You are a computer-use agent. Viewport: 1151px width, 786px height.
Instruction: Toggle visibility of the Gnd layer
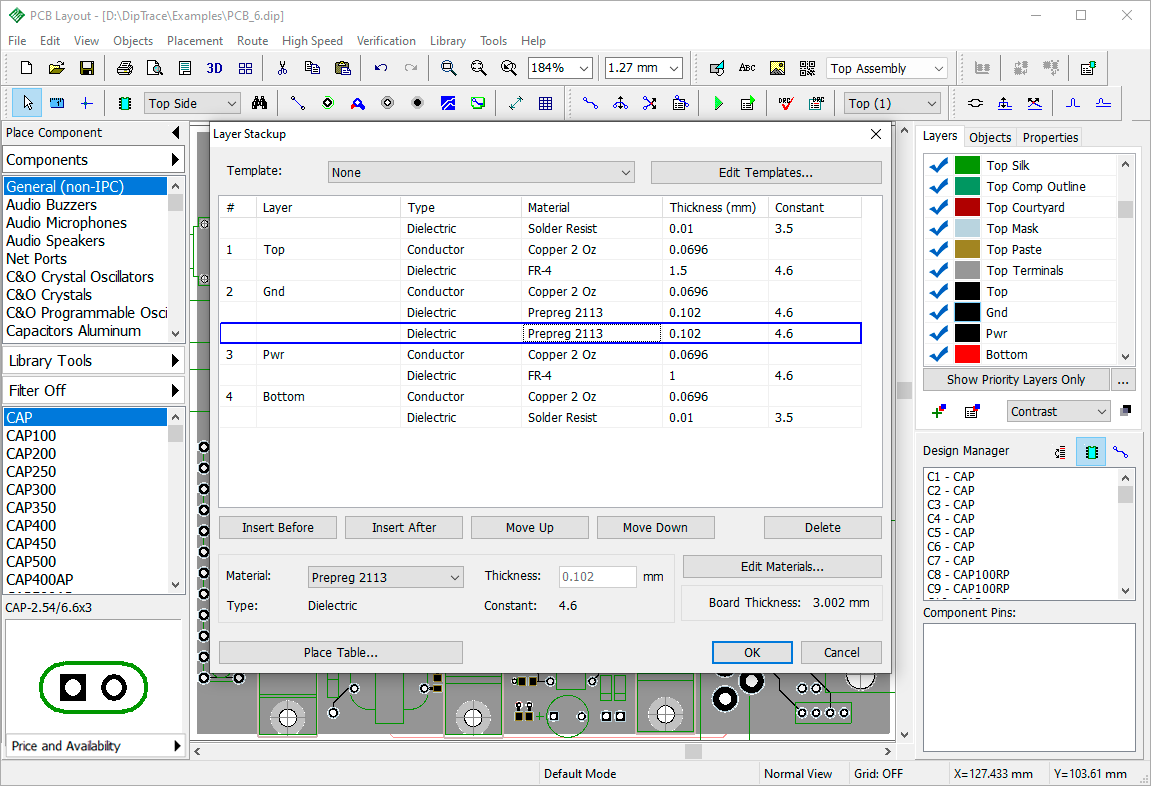(938, 313)
